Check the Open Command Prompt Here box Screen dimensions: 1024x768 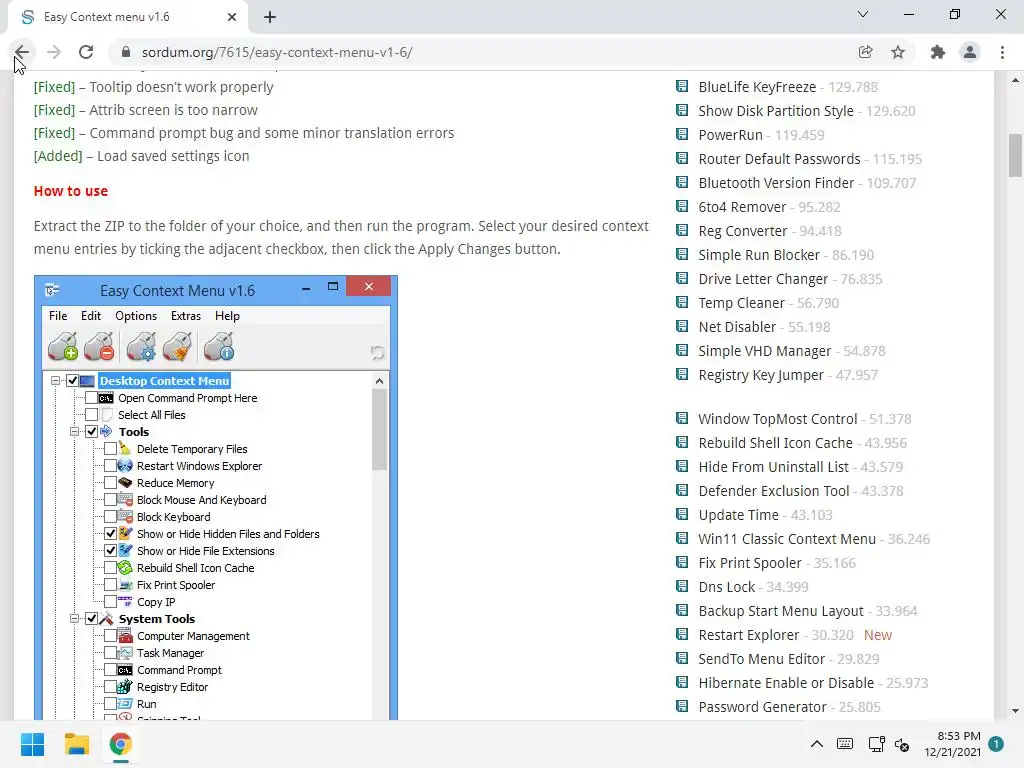click(91, 398)
